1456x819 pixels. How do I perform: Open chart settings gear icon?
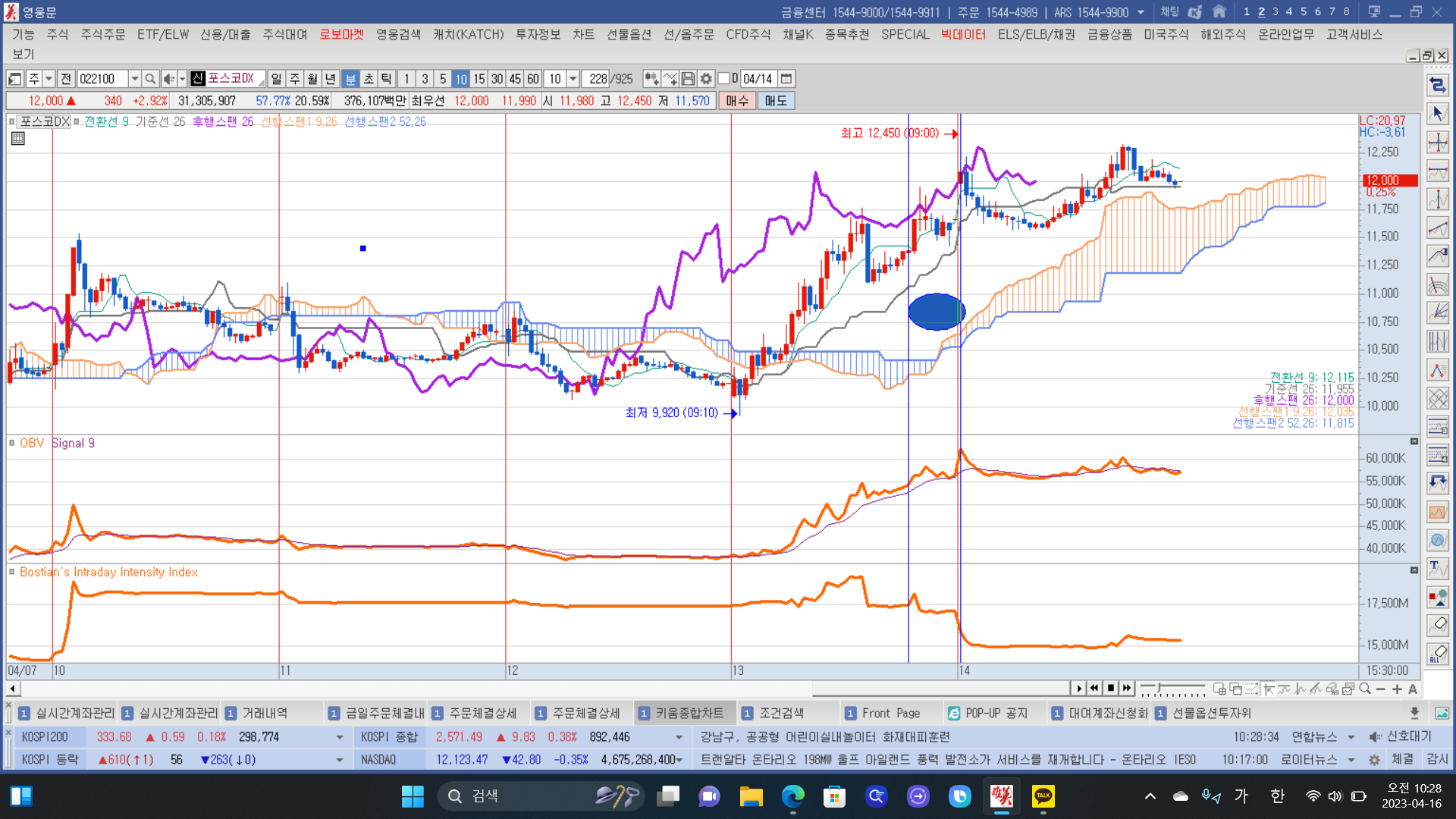706,79
